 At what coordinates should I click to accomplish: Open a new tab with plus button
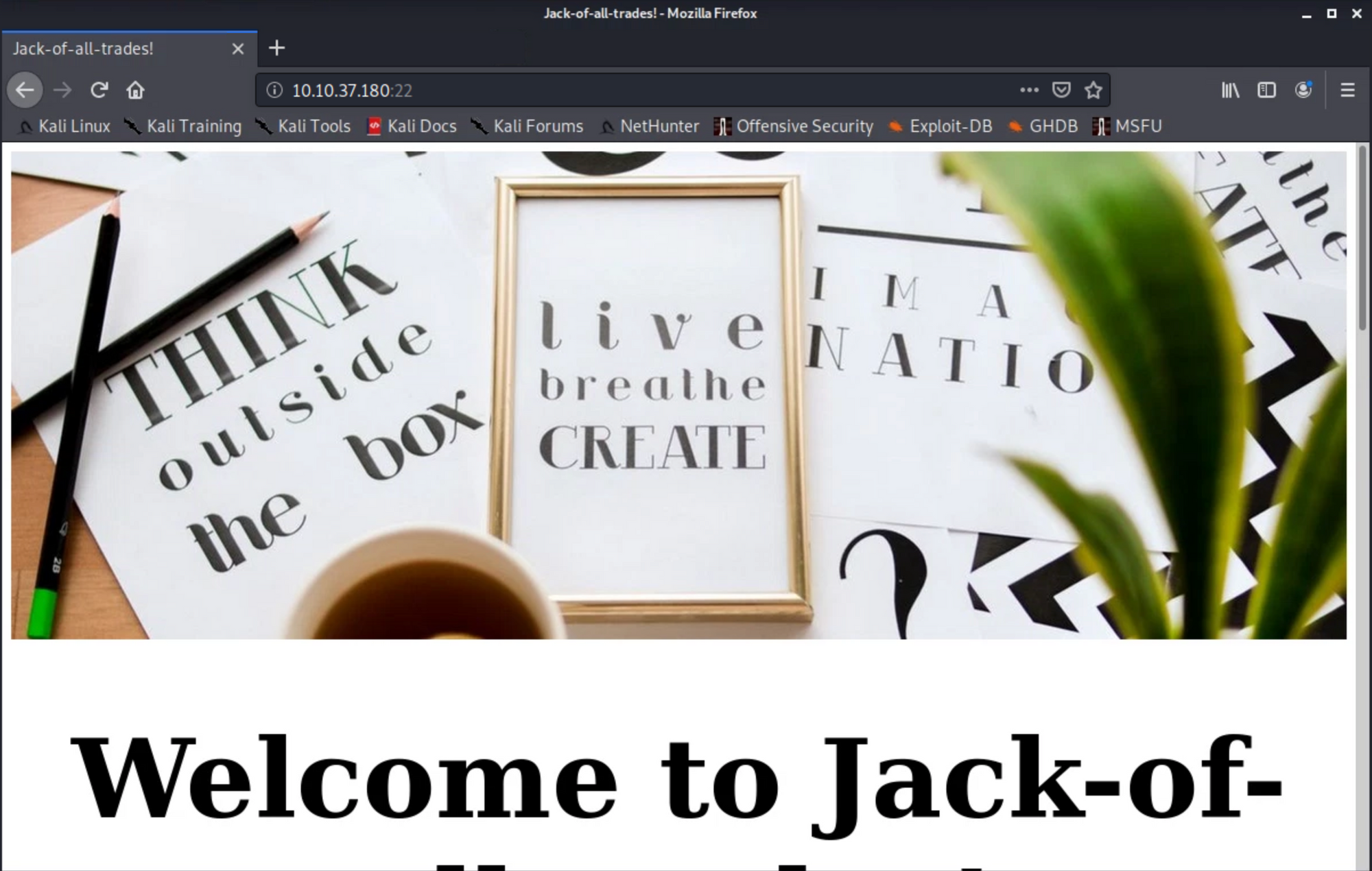coord(276,48)
